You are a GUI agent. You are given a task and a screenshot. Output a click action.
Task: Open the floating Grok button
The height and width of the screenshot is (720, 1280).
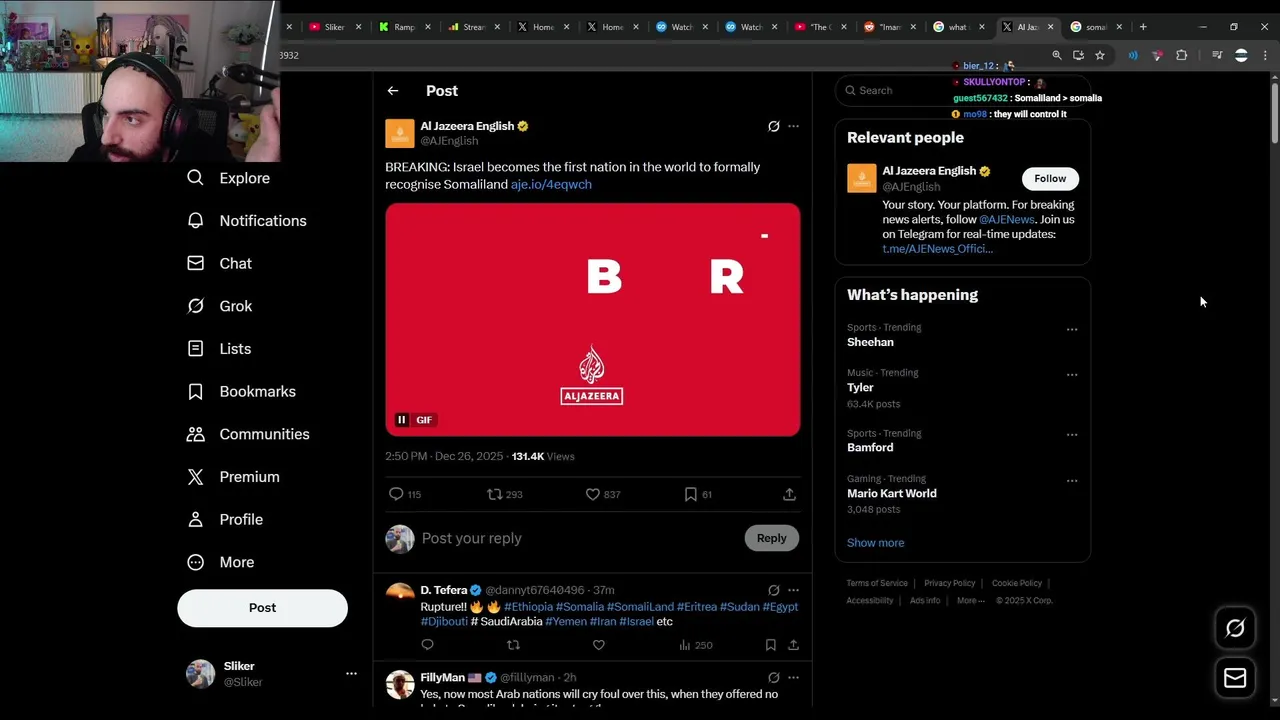(1235, 628)
